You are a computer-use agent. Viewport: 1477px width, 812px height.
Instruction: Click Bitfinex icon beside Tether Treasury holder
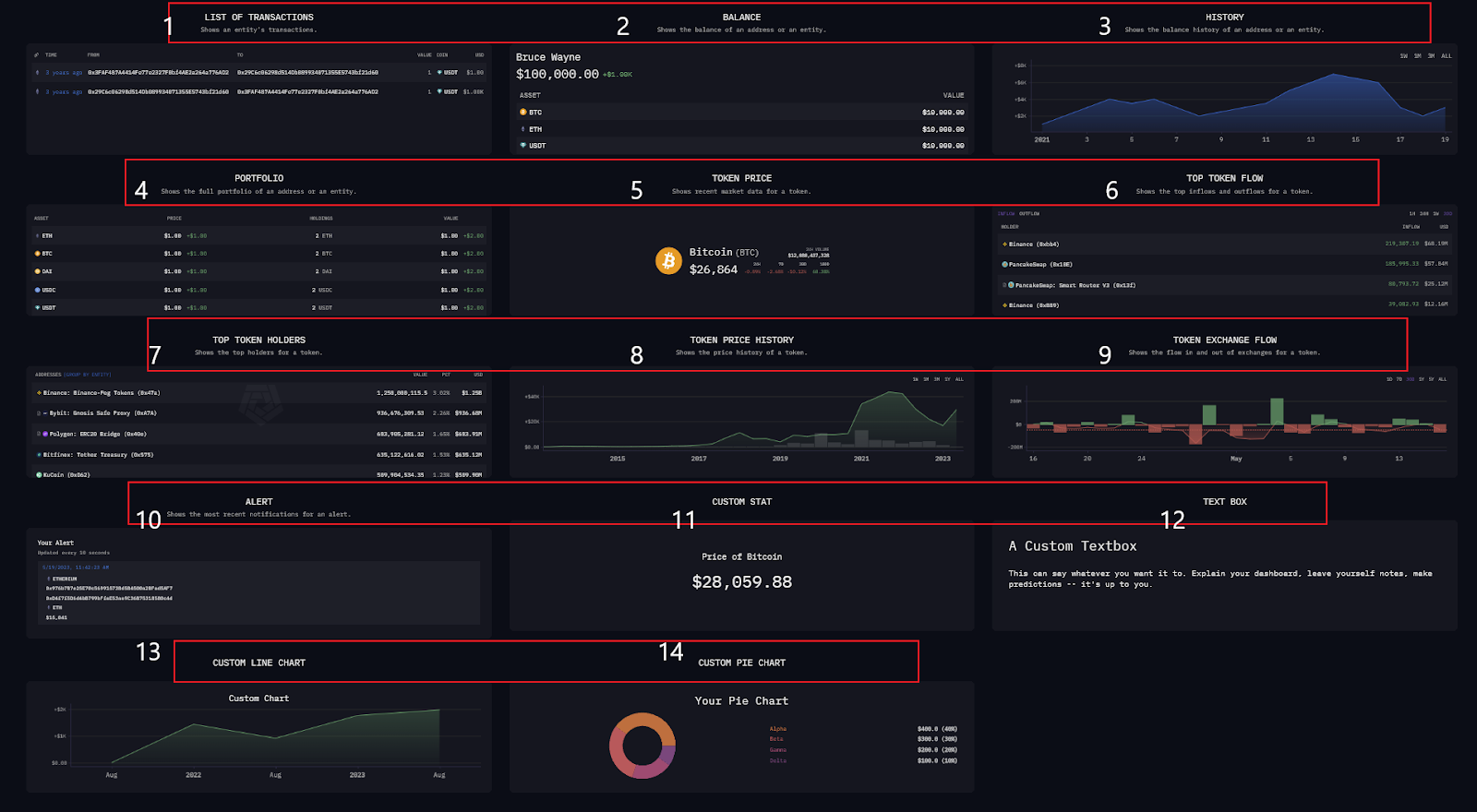click(39, 455)
